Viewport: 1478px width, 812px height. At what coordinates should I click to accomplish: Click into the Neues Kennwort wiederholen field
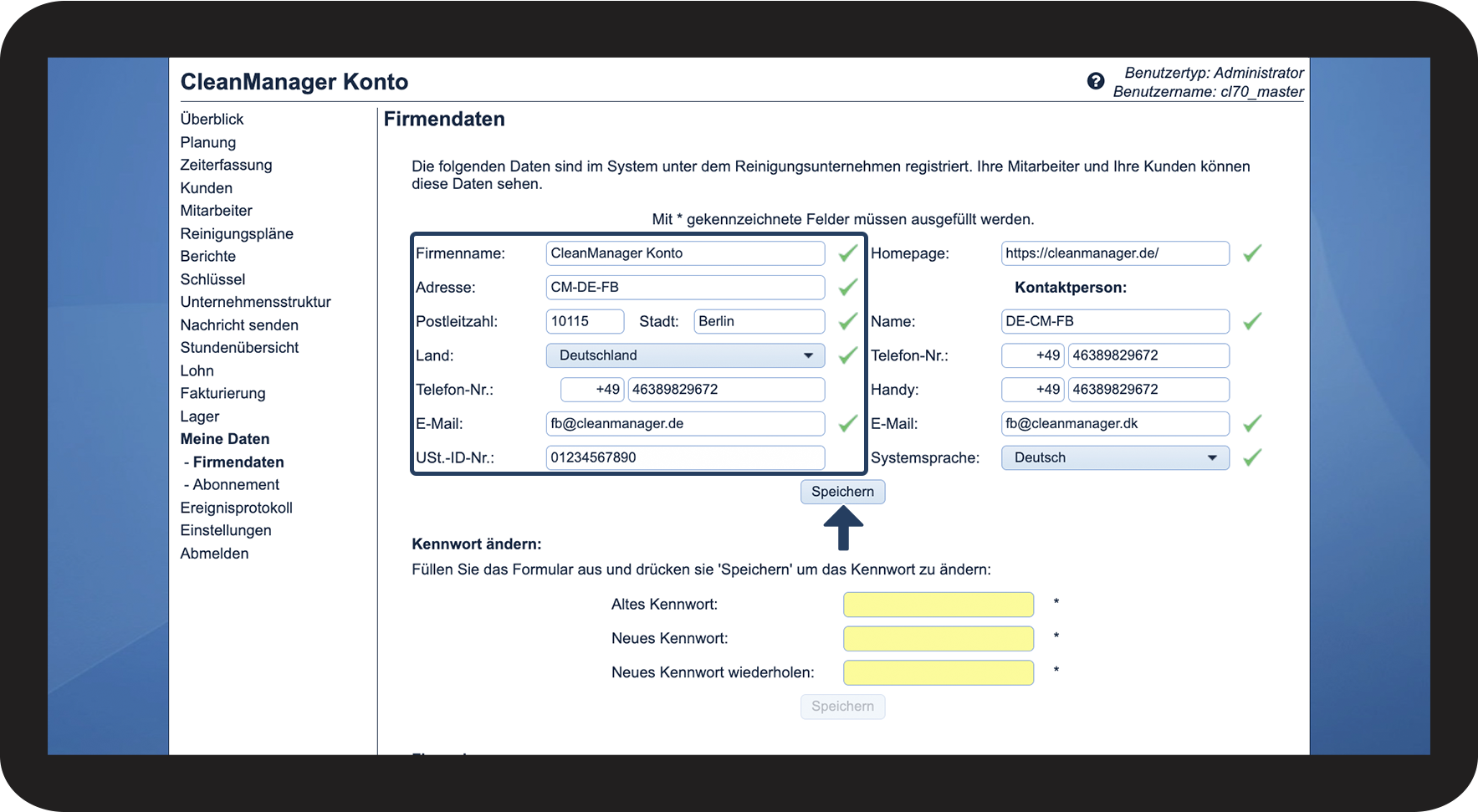coord(938,673)
